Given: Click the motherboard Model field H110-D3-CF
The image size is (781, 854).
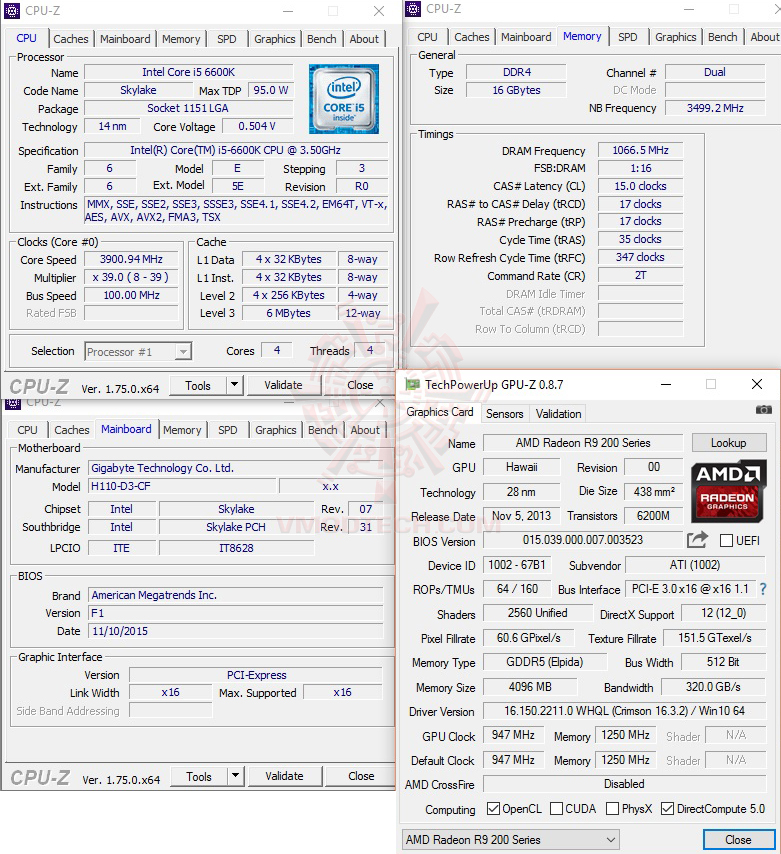Looking at the screenshot, I should pyautogui.click(x=182, y=486).
